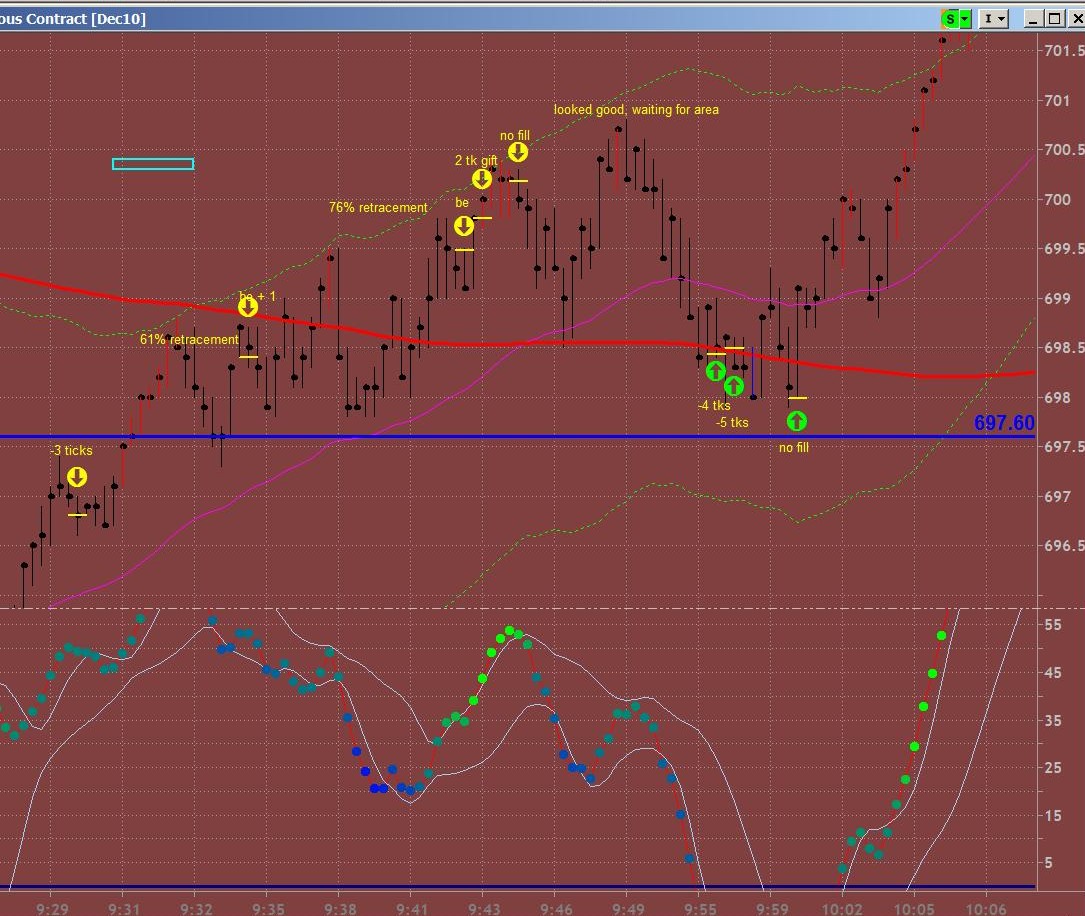The height and width of the screenshot is (916, 1085).
Task: Click the chart title bar text [Dec10]
Action: (118, 19)
